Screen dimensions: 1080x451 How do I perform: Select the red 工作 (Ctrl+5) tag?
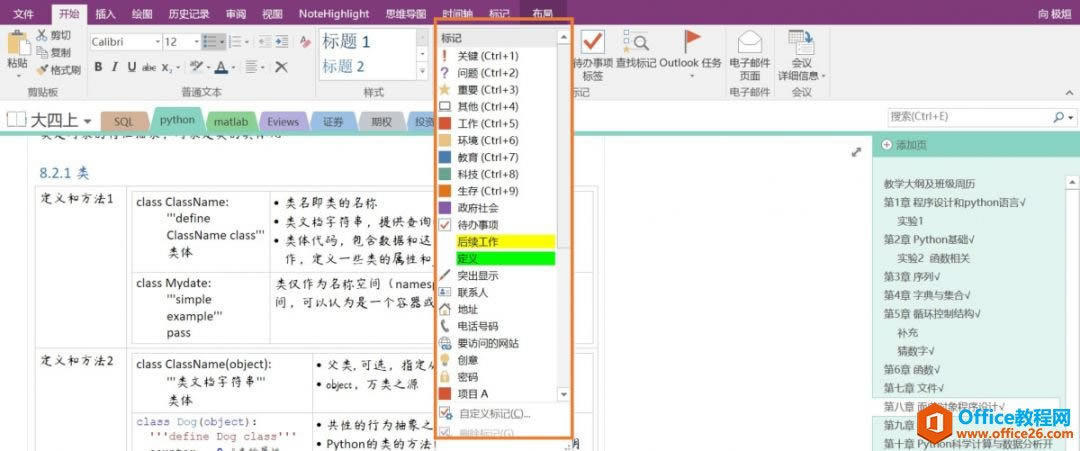click(x=497, y=123)
